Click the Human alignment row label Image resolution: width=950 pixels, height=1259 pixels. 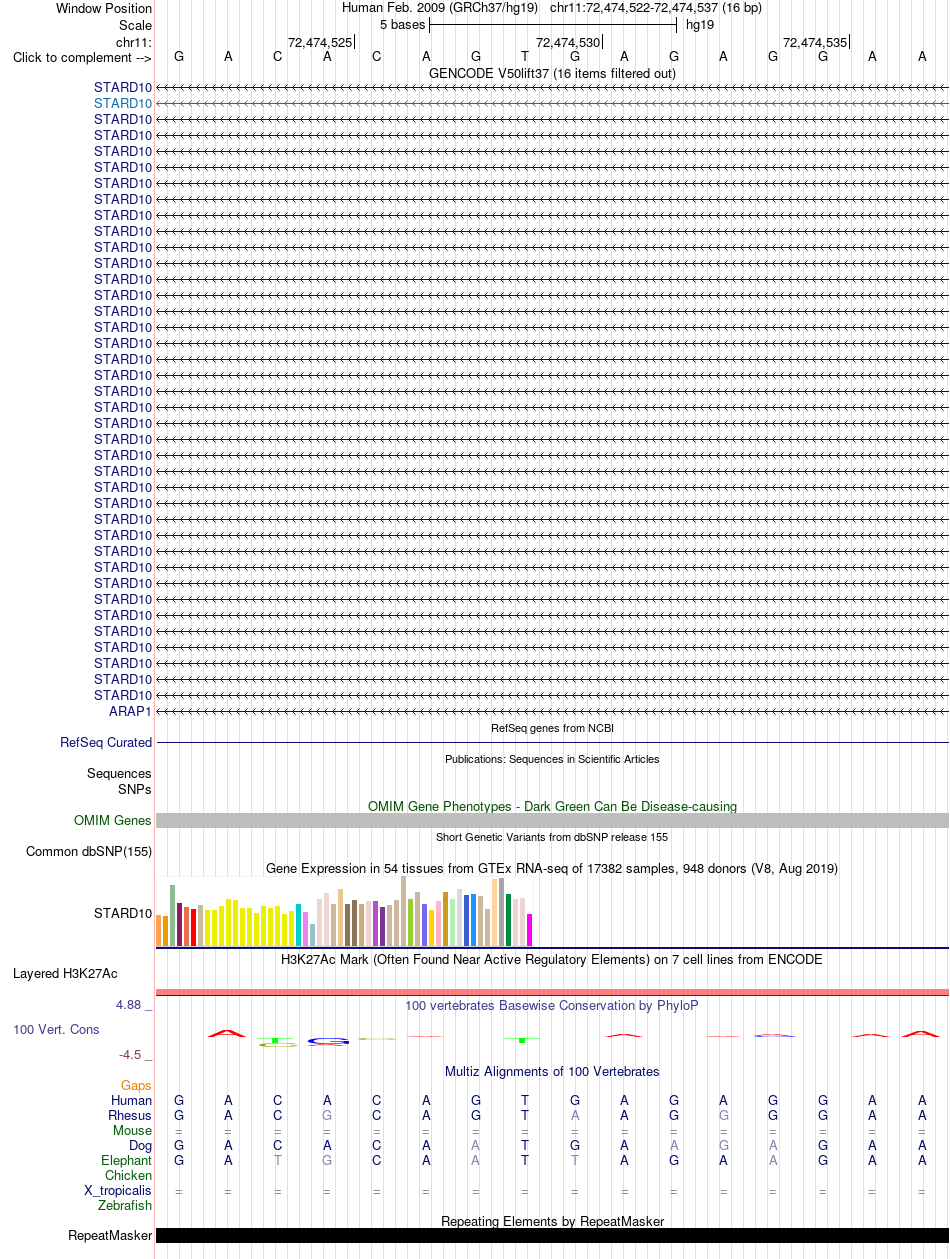click(x=132, y=1100)
